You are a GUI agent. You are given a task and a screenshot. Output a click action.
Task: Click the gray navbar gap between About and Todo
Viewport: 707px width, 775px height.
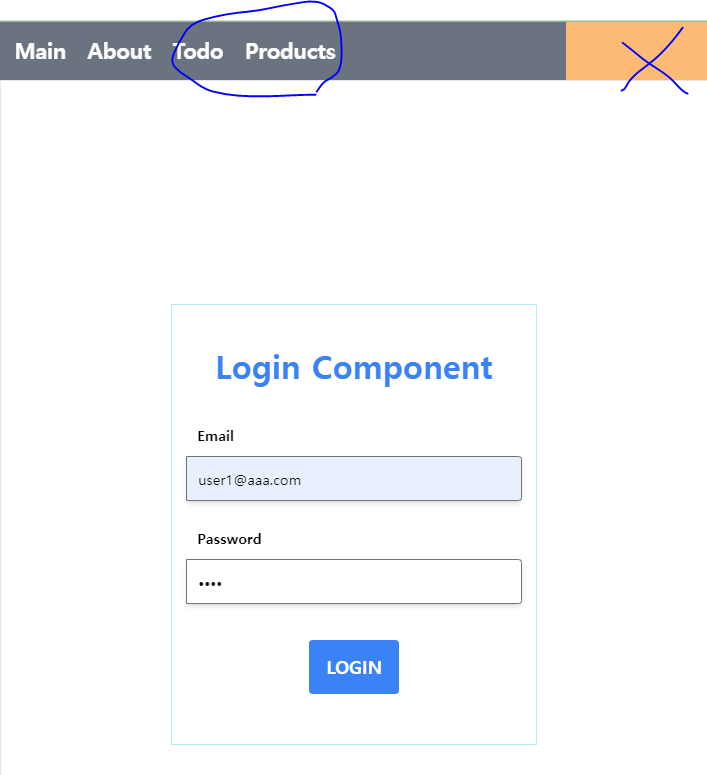point(162,51)
